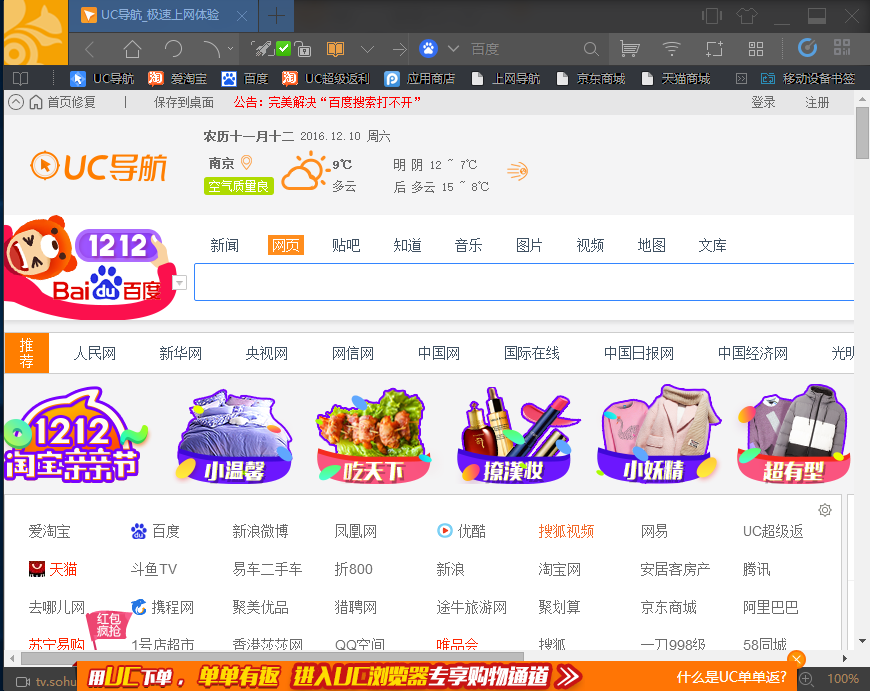This screenshot has width=870, height=691.
Task: Click the scrollbar right arrow button
Action: [x=844, y=658]
